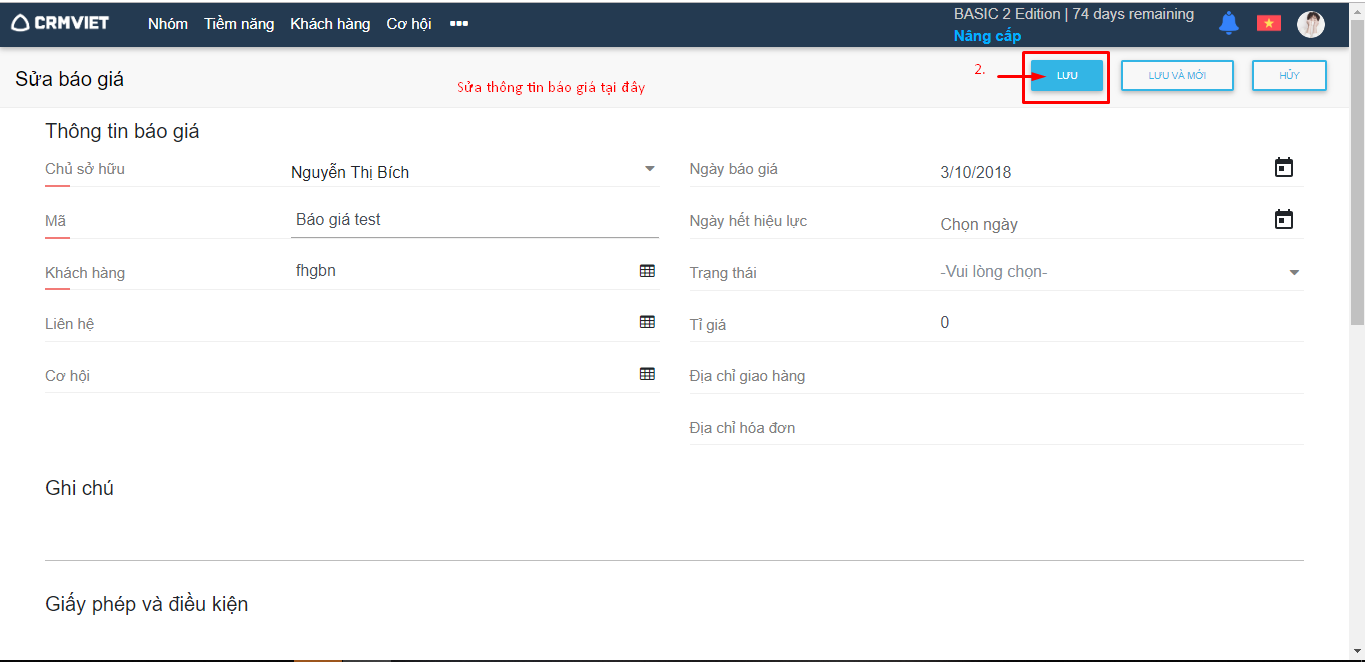Image resolution: width=1365 pixels, height=662 pixels.
Task: Click the LƯU VÀ MỚI button
Action: tap(1177, 76)
